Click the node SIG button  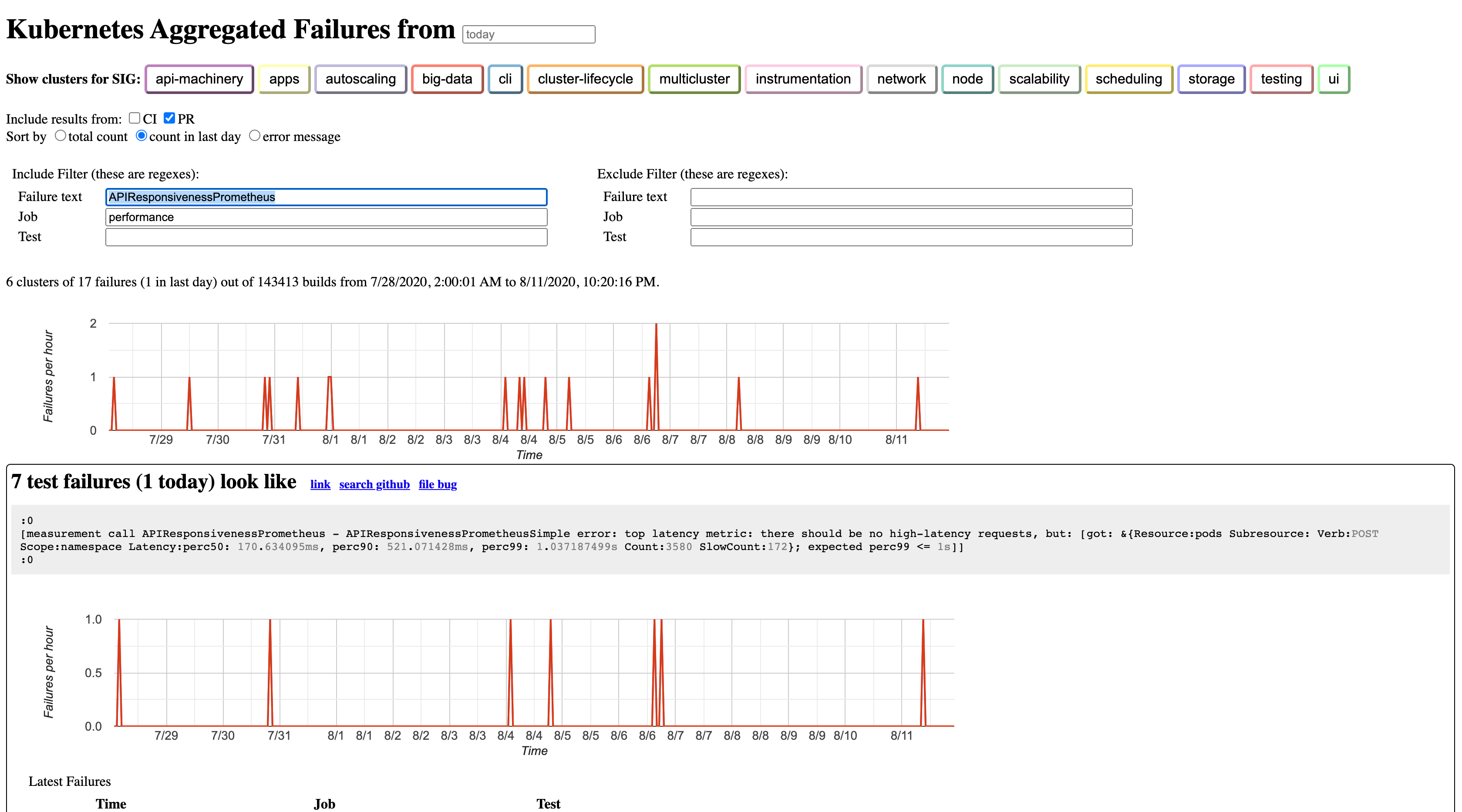tap(967, 79)
